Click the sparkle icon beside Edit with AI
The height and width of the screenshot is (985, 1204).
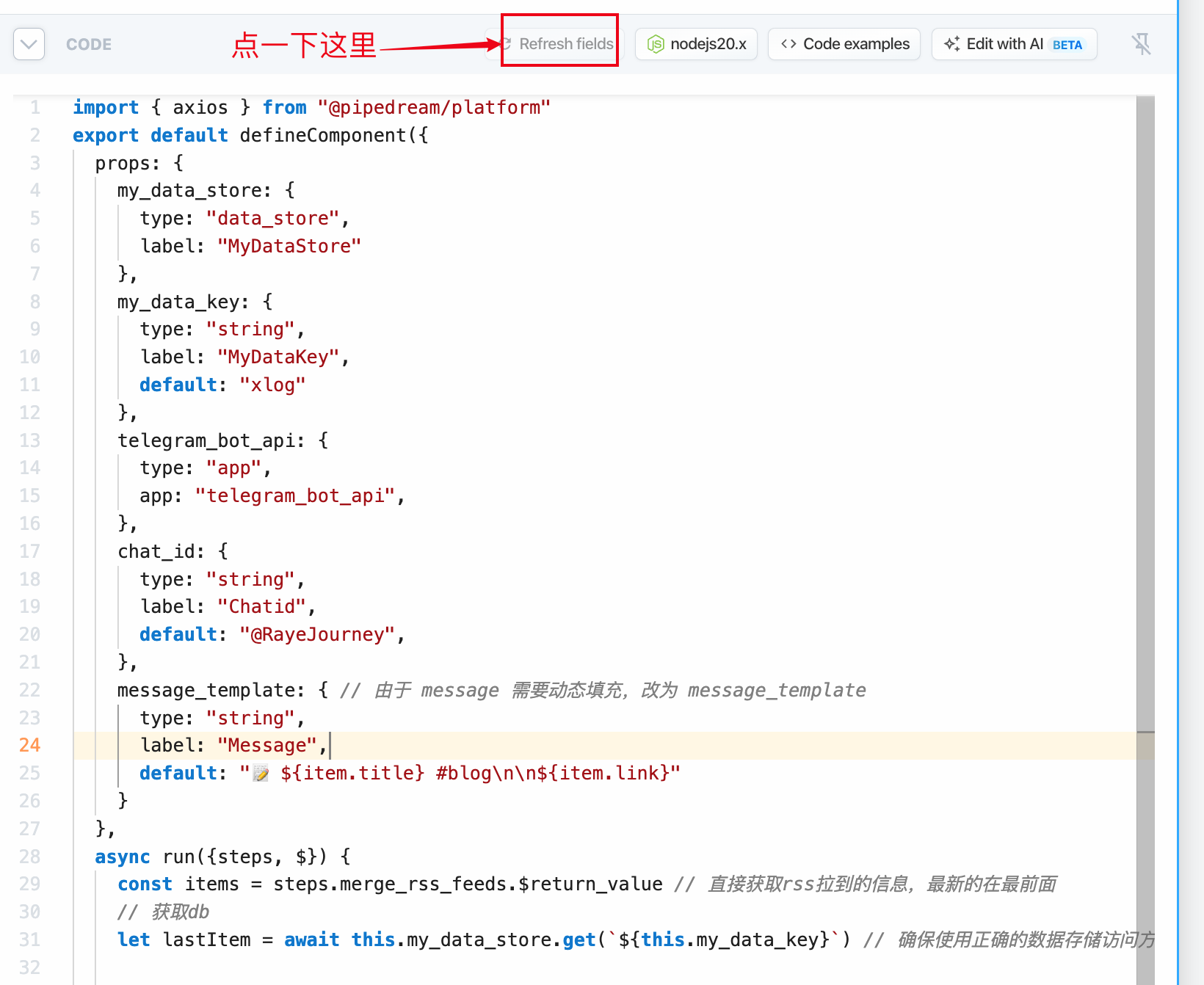coord(951,44)
